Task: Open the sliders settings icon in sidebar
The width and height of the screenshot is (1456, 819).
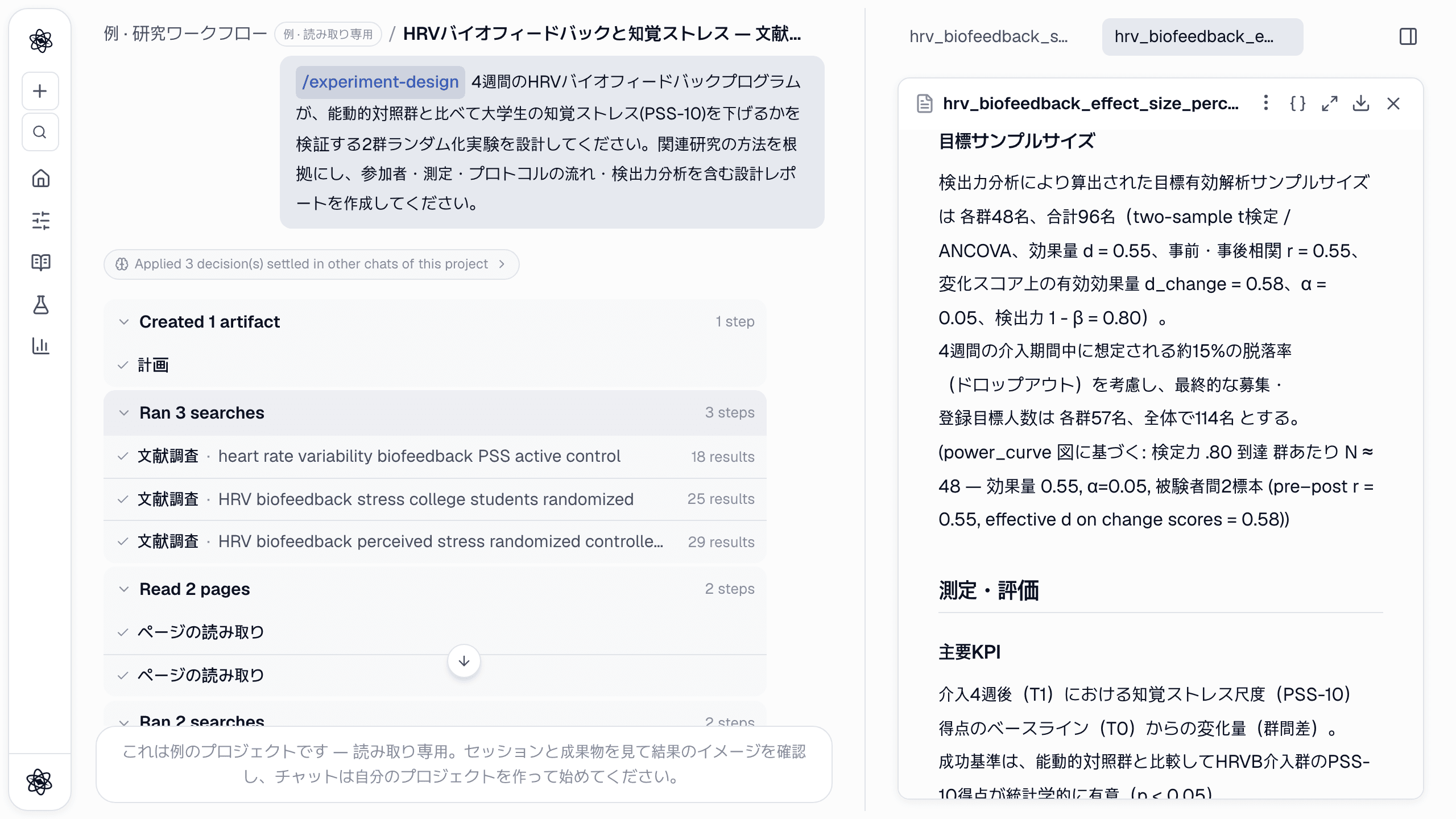Action: pos(40,220)
